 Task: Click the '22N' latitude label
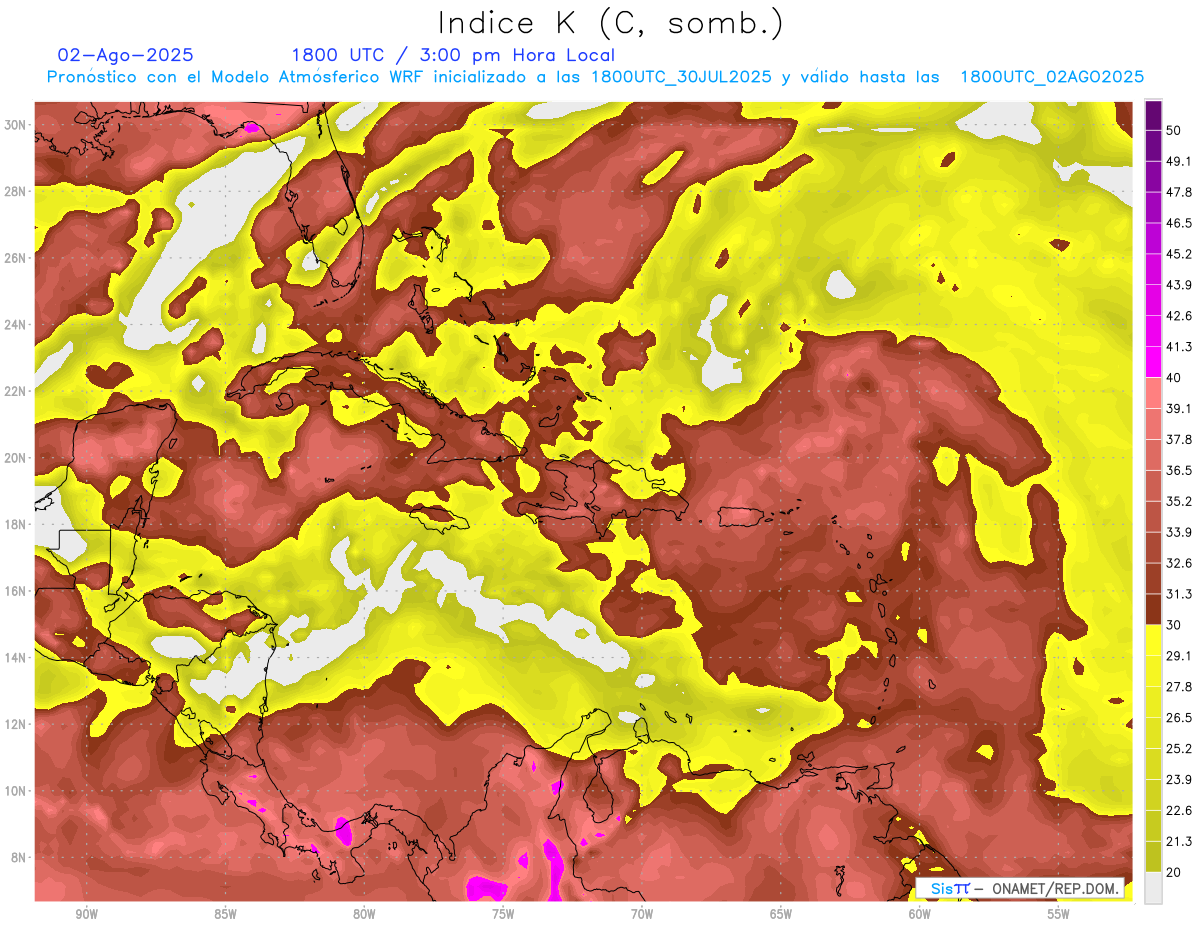click(16, 391)
